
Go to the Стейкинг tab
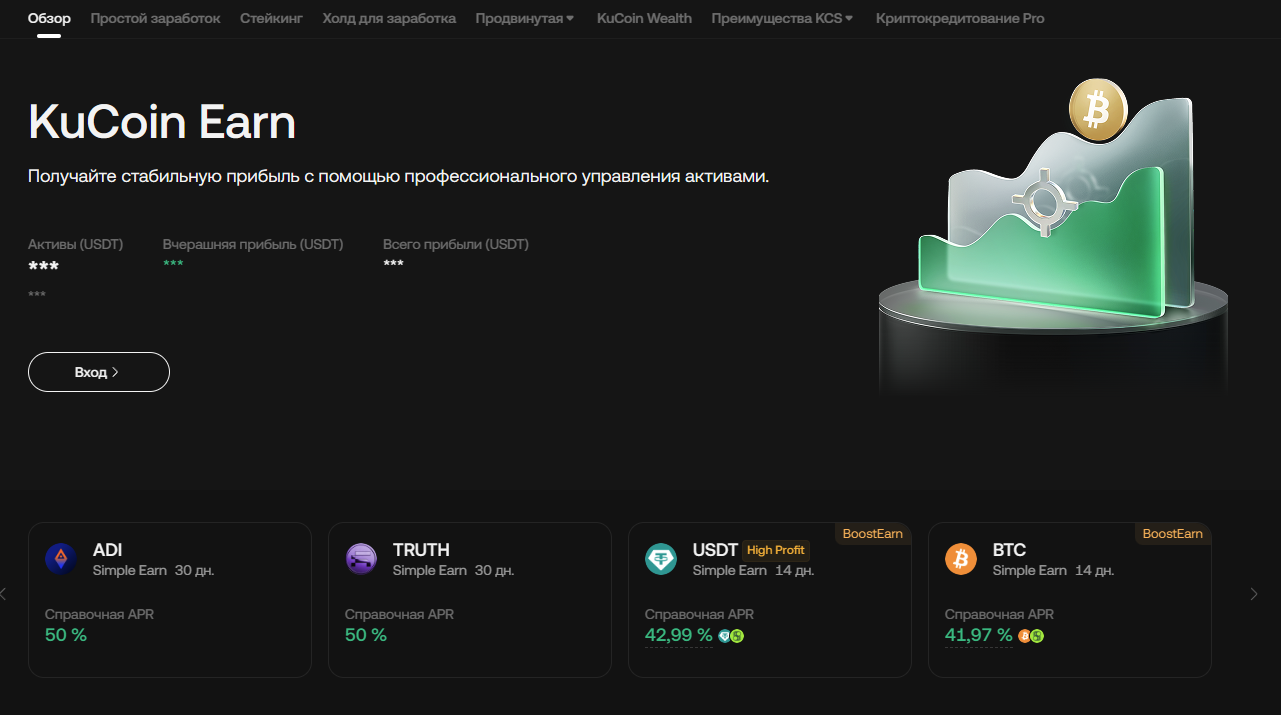tap(271, 18)
